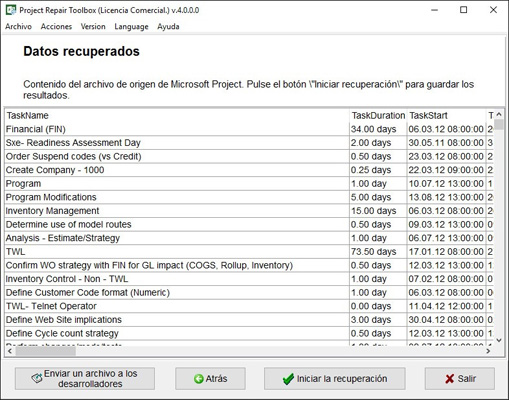Click the 3.00 days duration cell
This screenshot has height=400, width=509.
coord(378,320)
